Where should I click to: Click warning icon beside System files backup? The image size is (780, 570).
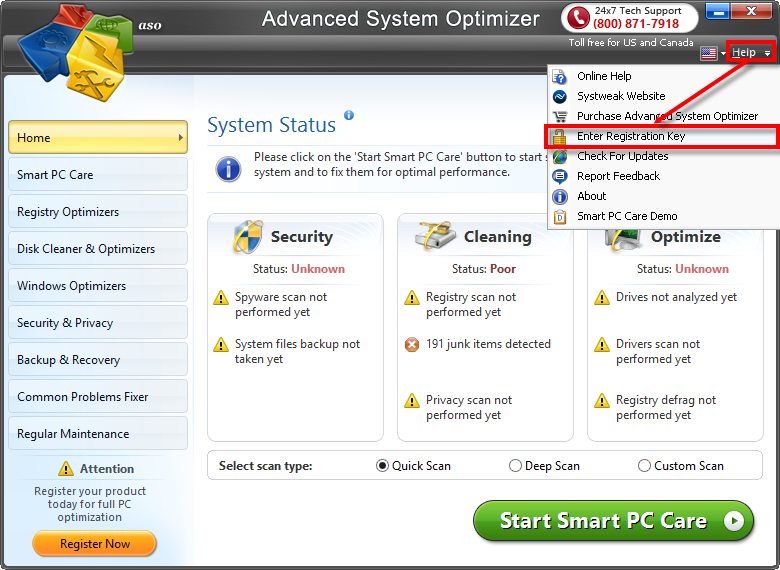click(x=220, y=345)
